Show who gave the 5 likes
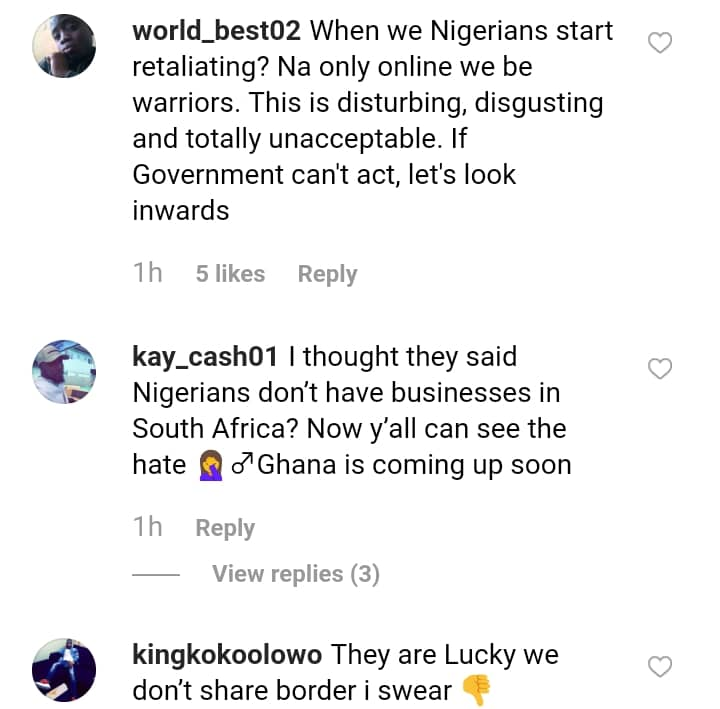This screenshot has height=709, width=720. click(230, 274)
